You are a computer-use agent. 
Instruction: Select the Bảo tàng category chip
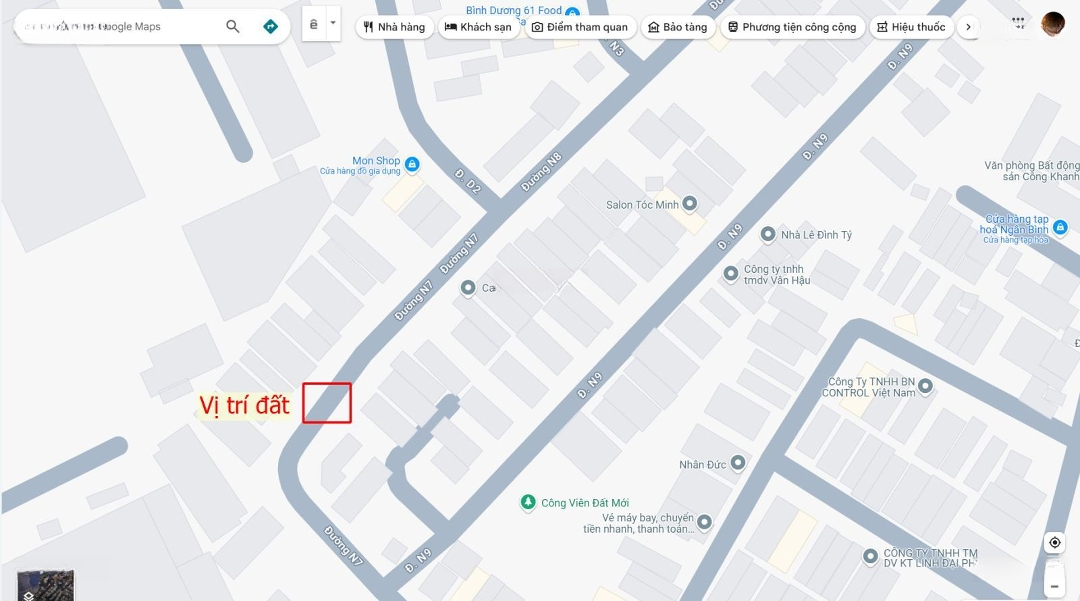(x=678, y=27)
